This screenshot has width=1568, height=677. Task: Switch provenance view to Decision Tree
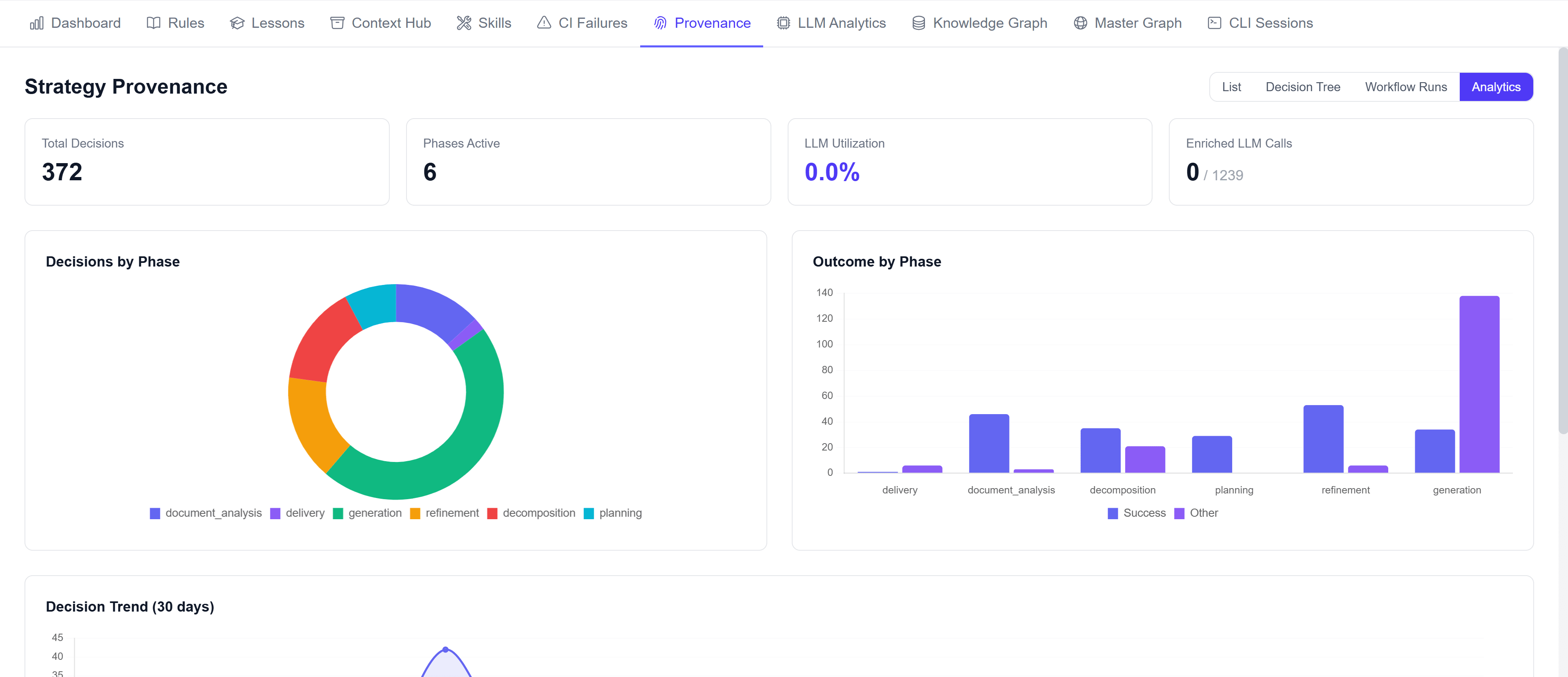coord(1302,87)
